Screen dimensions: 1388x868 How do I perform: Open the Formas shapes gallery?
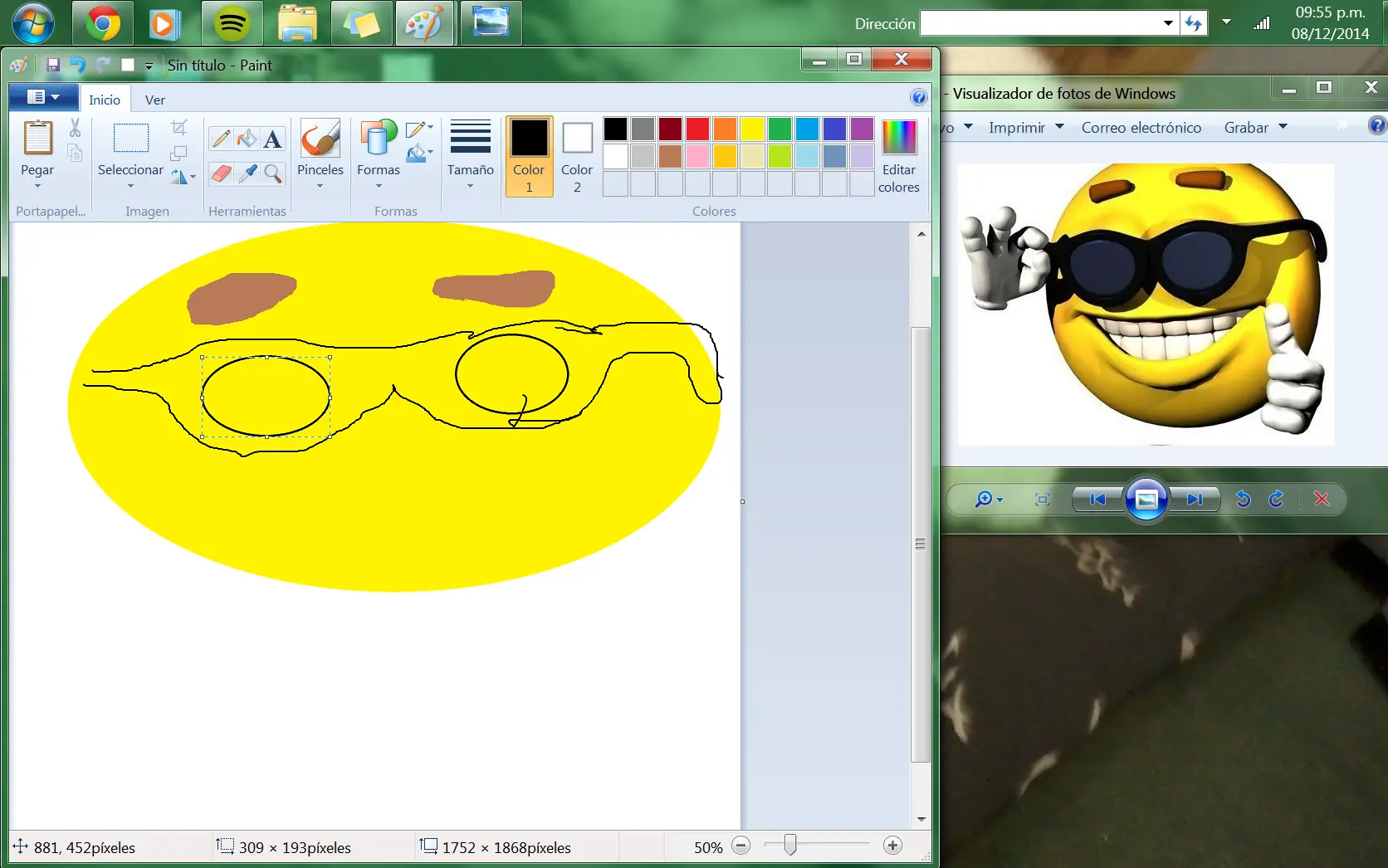pyautogui.click(x=379, y=156)
